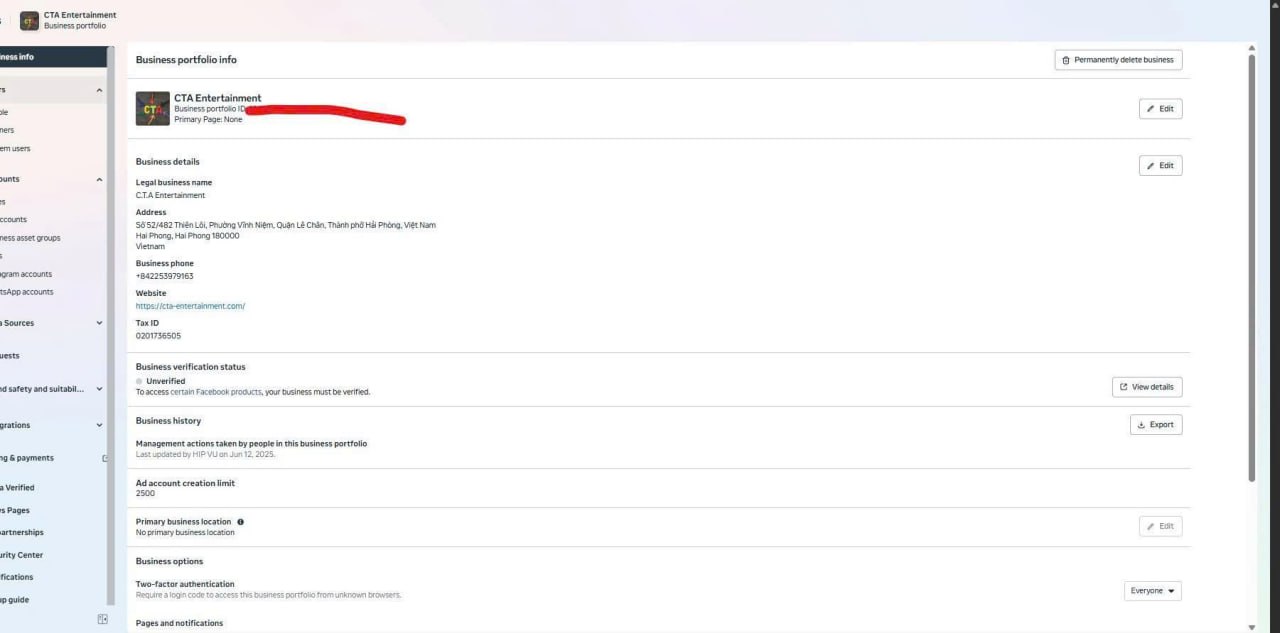The width and height of the screenshot is (1280, 633).
Task: Click the info icon beside Primary business location
Action: 241,522
